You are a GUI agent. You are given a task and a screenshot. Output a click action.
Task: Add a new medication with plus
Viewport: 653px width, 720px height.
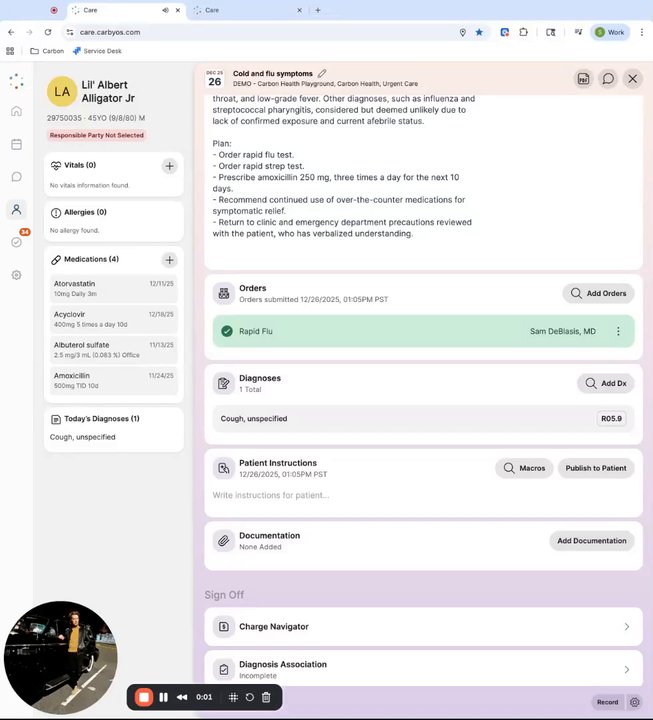coord(169,260)
